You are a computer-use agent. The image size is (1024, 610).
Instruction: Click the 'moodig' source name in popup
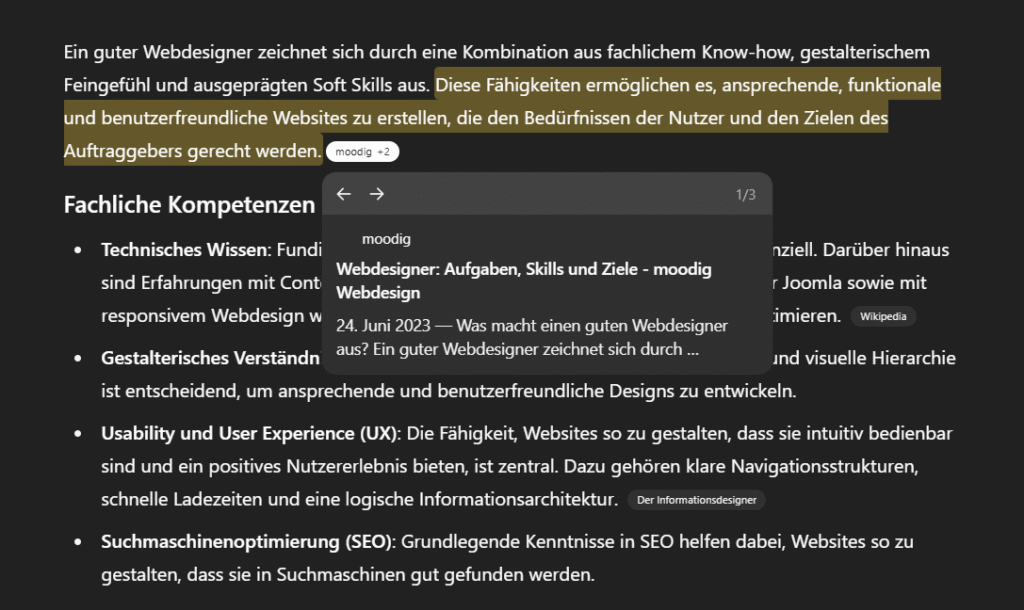pos(386,239)
